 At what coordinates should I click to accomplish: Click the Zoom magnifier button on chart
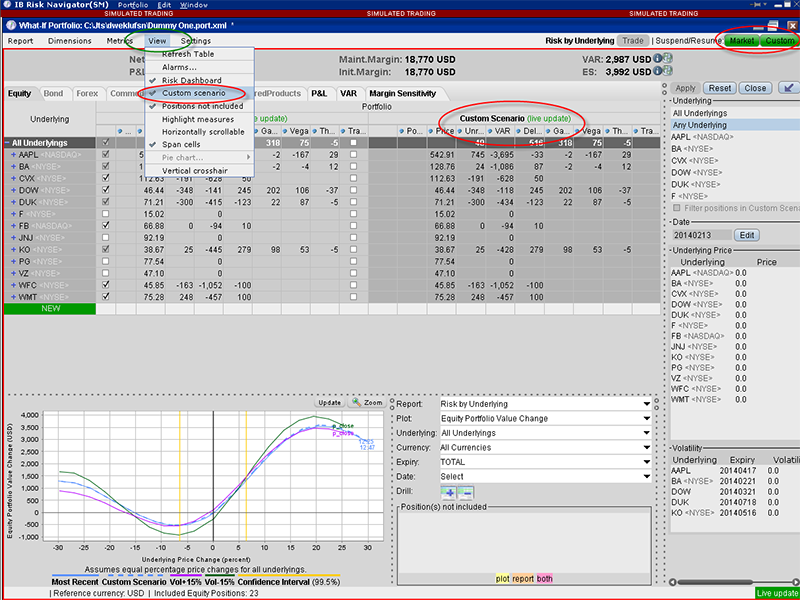tap(366, 402)
